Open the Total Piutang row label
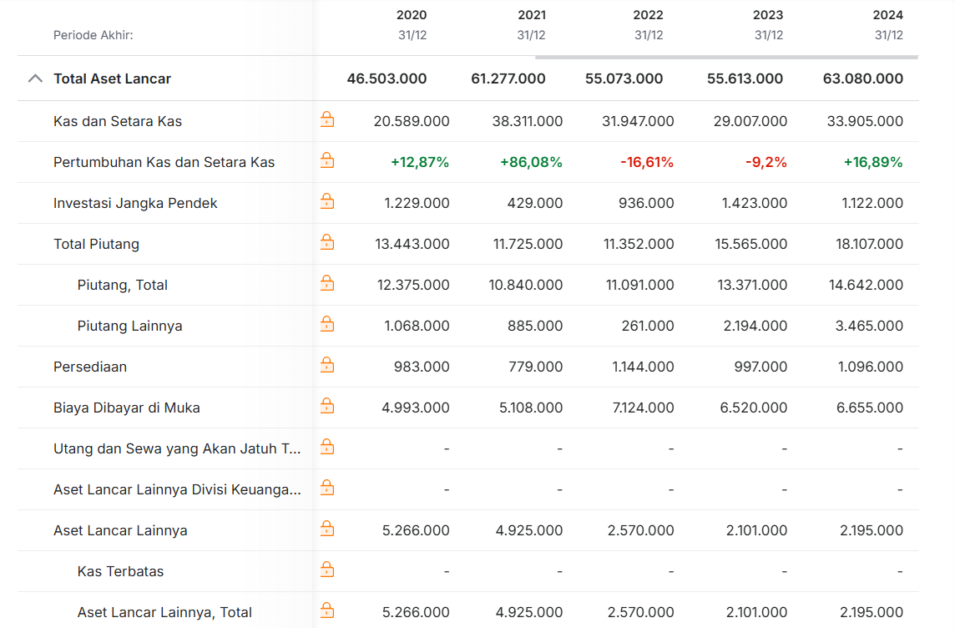The width and height of the screenshot is (955, 628). coord(96,244)
